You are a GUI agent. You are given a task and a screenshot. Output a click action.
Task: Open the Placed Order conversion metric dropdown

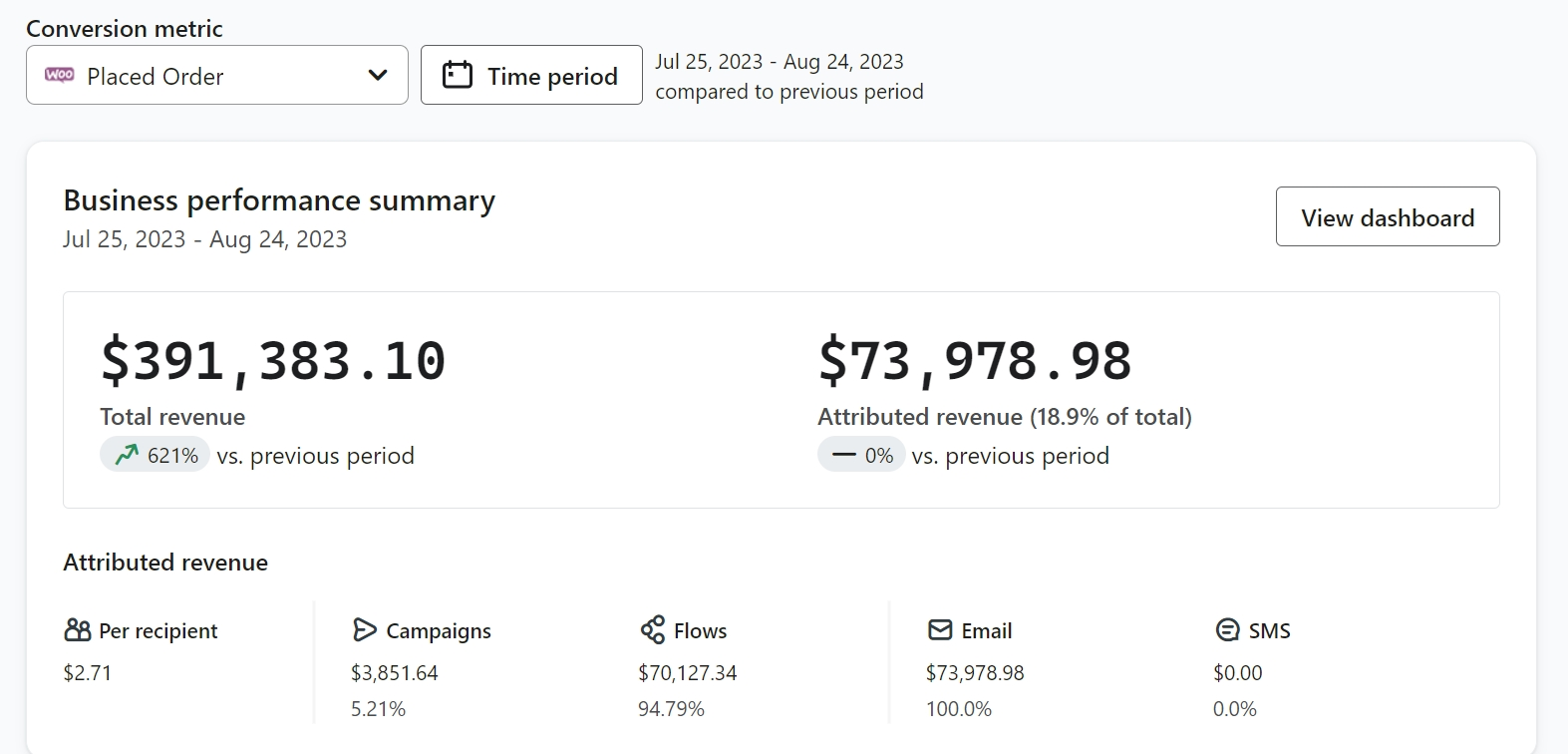[x=216, y=75]
